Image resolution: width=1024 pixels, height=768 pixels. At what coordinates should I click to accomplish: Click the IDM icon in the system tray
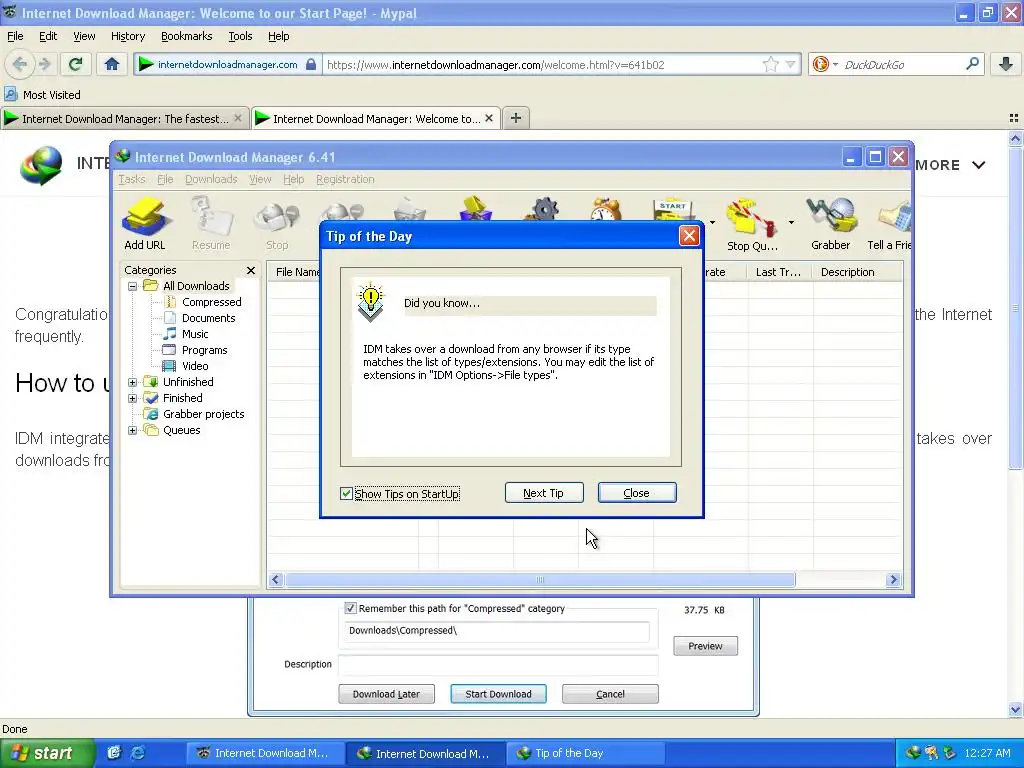(x=913, y=753)
